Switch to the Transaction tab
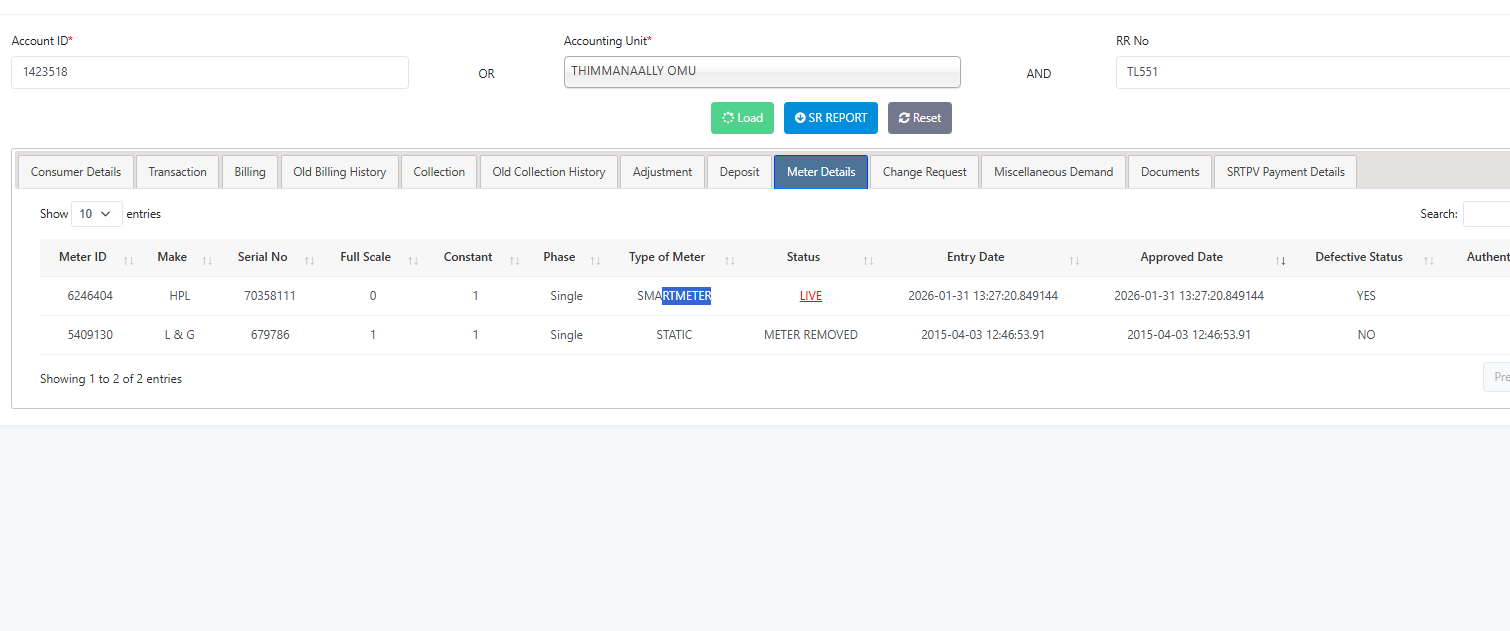The height and width of the screenshot is (631, 1510). coord(177,172)
